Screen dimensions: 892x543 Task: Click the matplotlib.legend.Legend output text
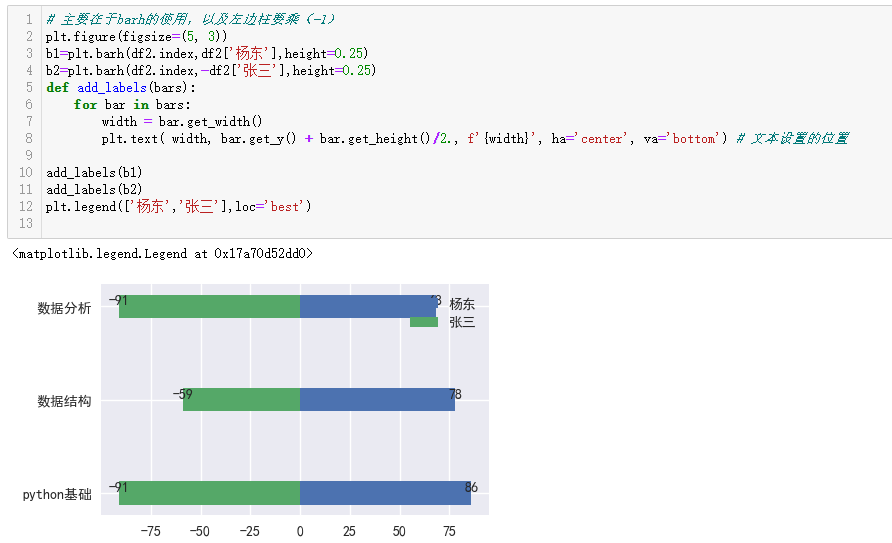pos(162,254)
